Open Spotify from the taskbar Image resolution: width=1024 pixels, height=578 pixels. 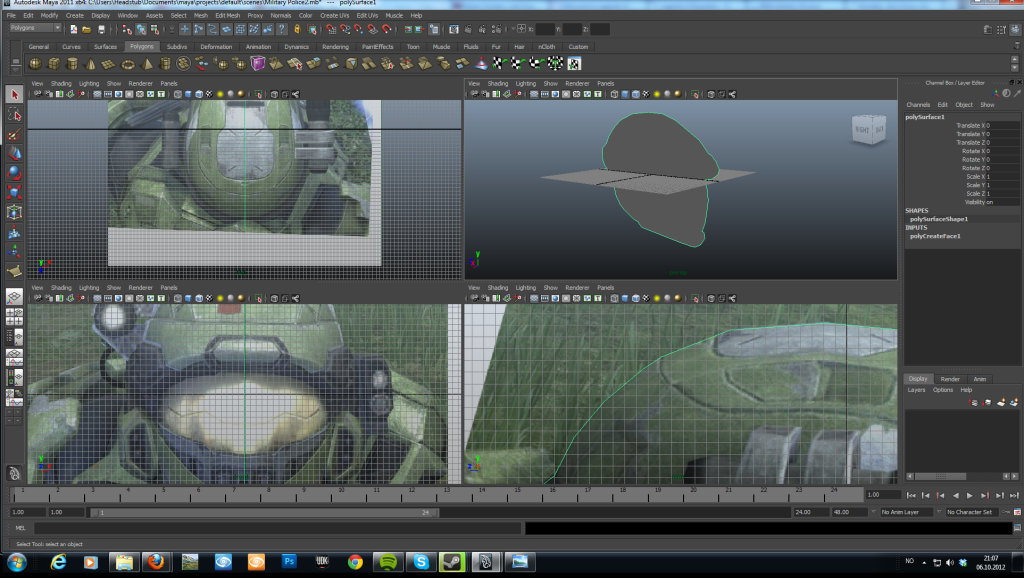[388, 562]
